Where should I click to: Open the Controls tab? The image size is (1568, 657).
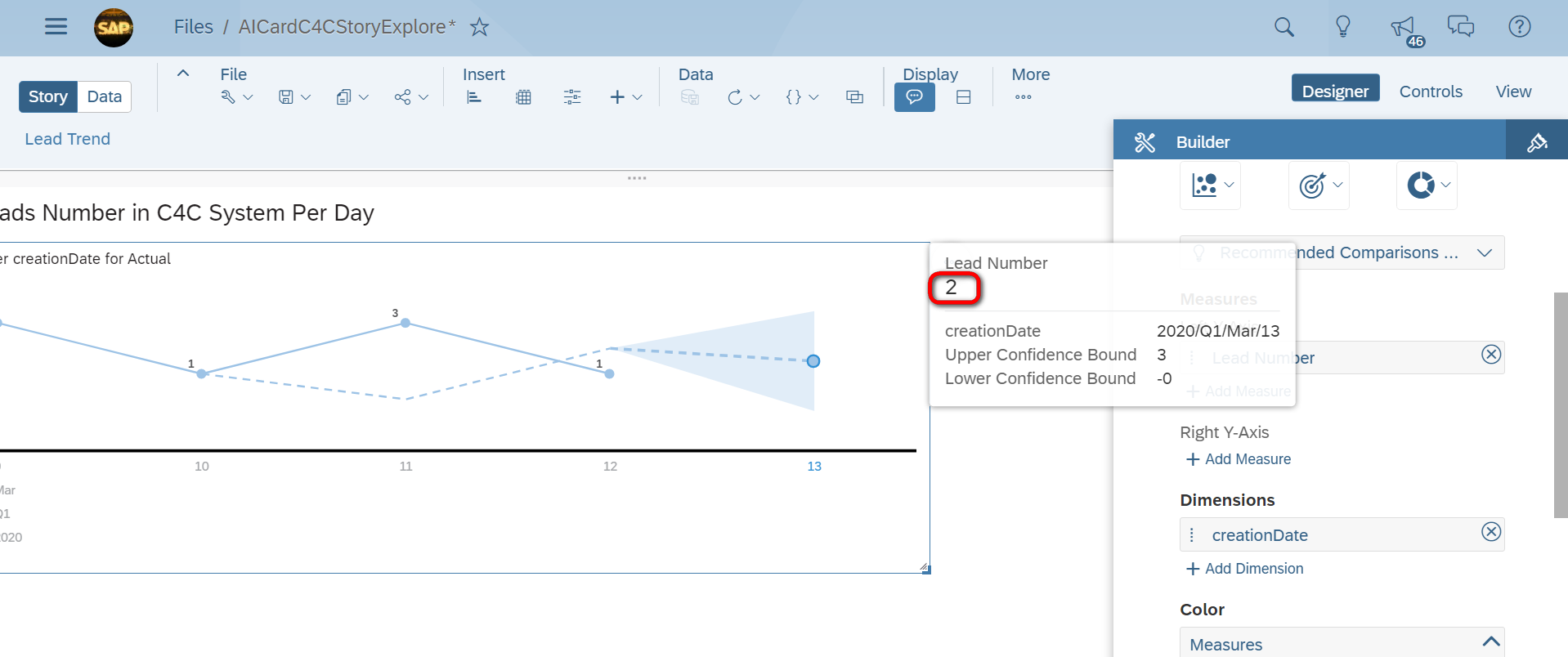point(1431,92)
